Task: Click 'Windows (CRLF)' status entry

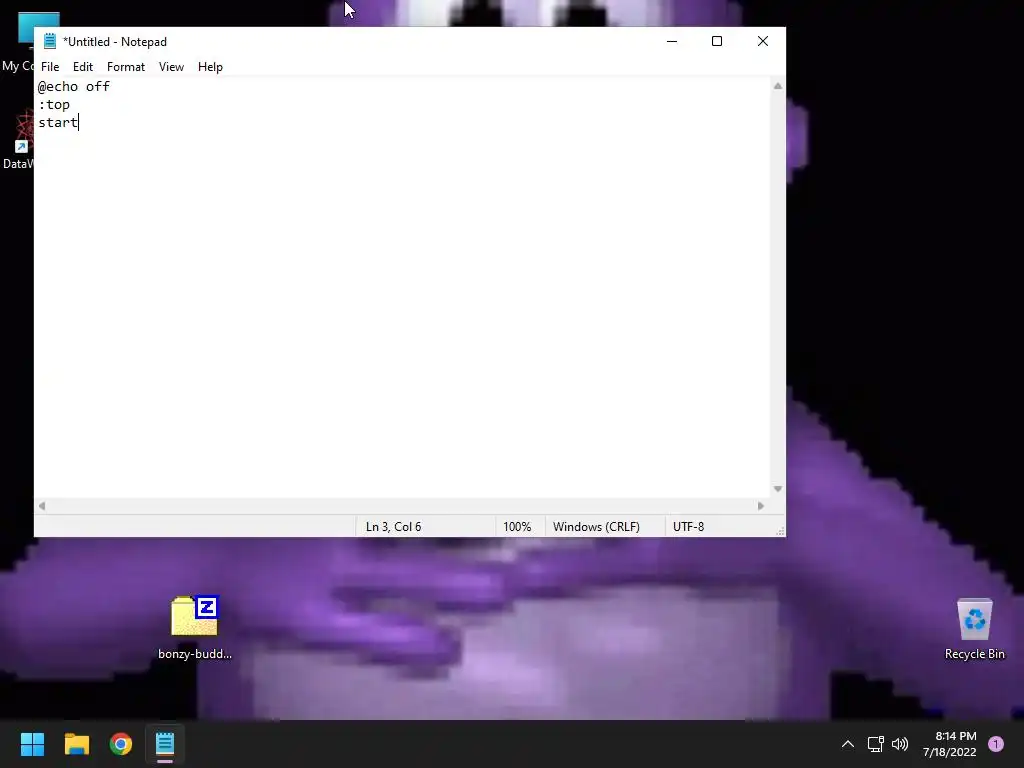Action: [596, 527]
